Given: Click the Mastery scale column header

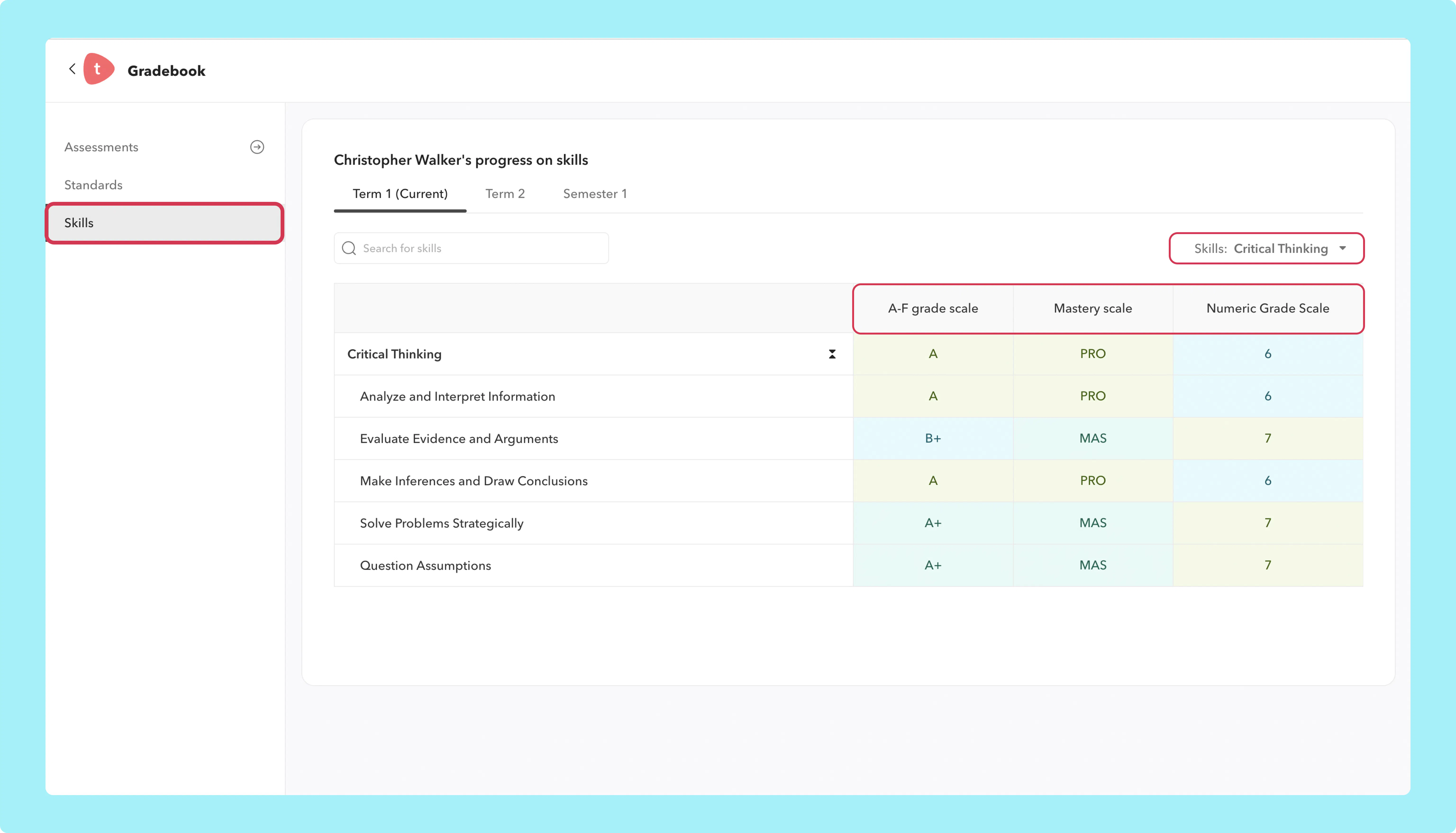Looking at the screenshot, I should pos(1093,308).
